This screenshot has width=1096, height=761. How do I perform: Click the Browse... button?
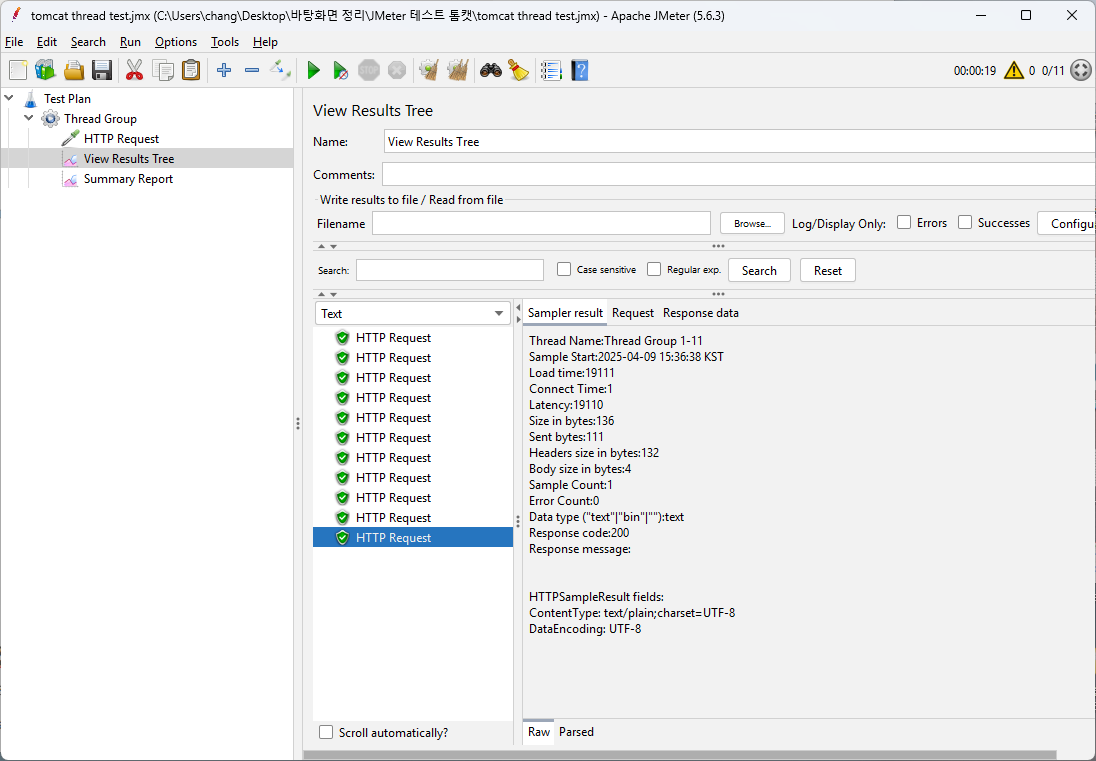[x=752, y=224]
